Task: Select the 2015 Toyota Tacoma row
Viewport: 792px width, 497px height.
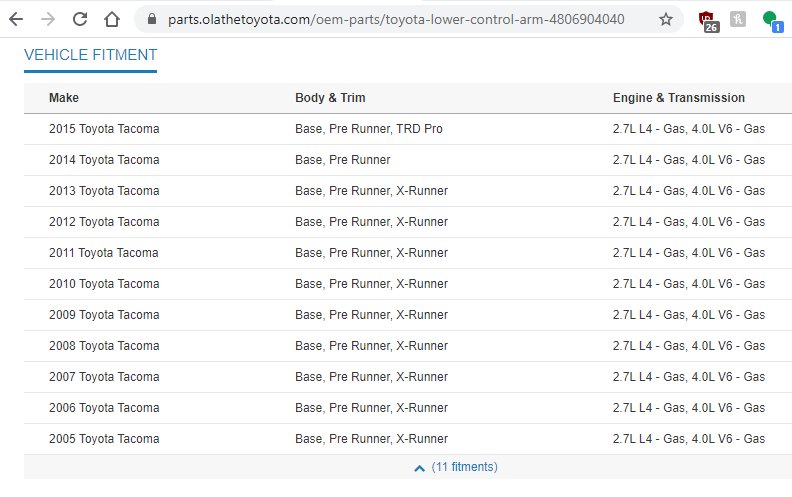Action: (408, 129)
